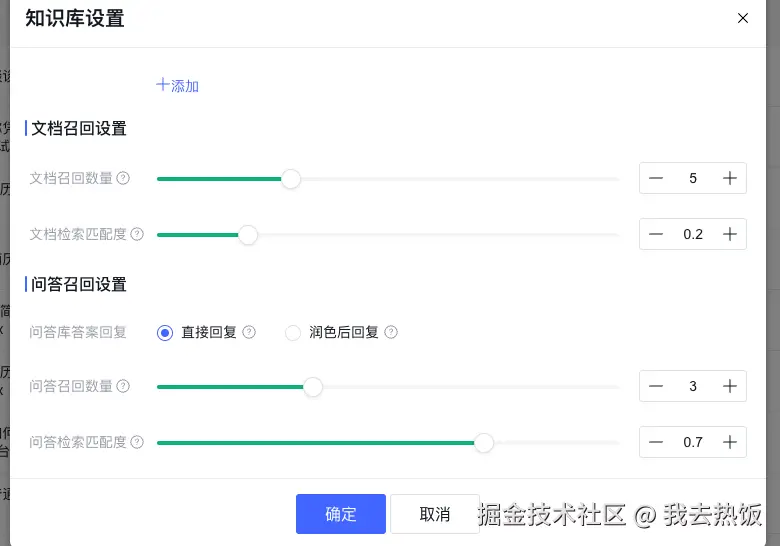Click the 文档检索匹配度 number field showing 0.2
The height and width of the screenshot is (546, 780).
[693, 234]
